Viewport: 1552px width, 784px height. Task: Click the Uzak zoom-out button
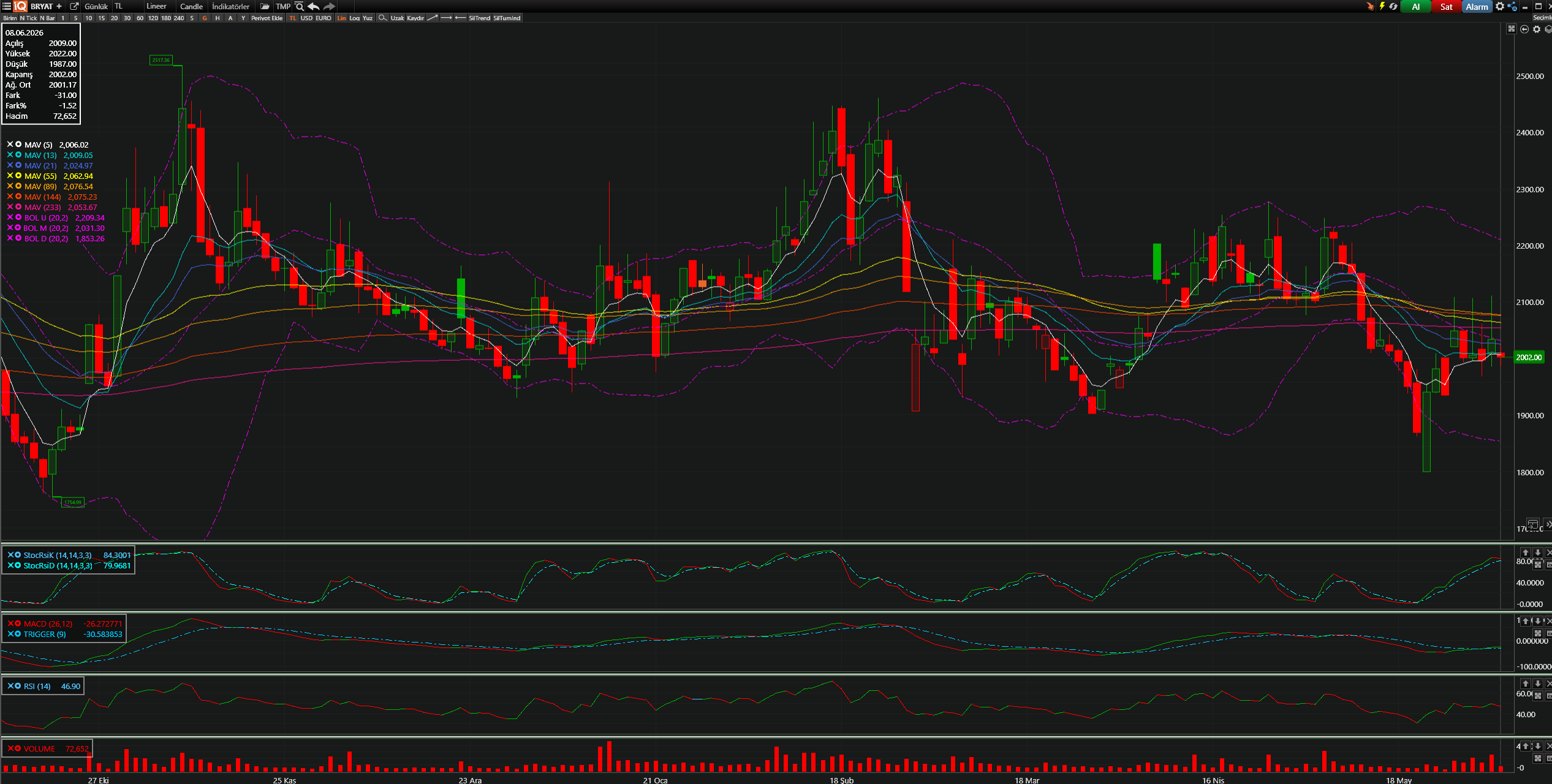[398, 18]
